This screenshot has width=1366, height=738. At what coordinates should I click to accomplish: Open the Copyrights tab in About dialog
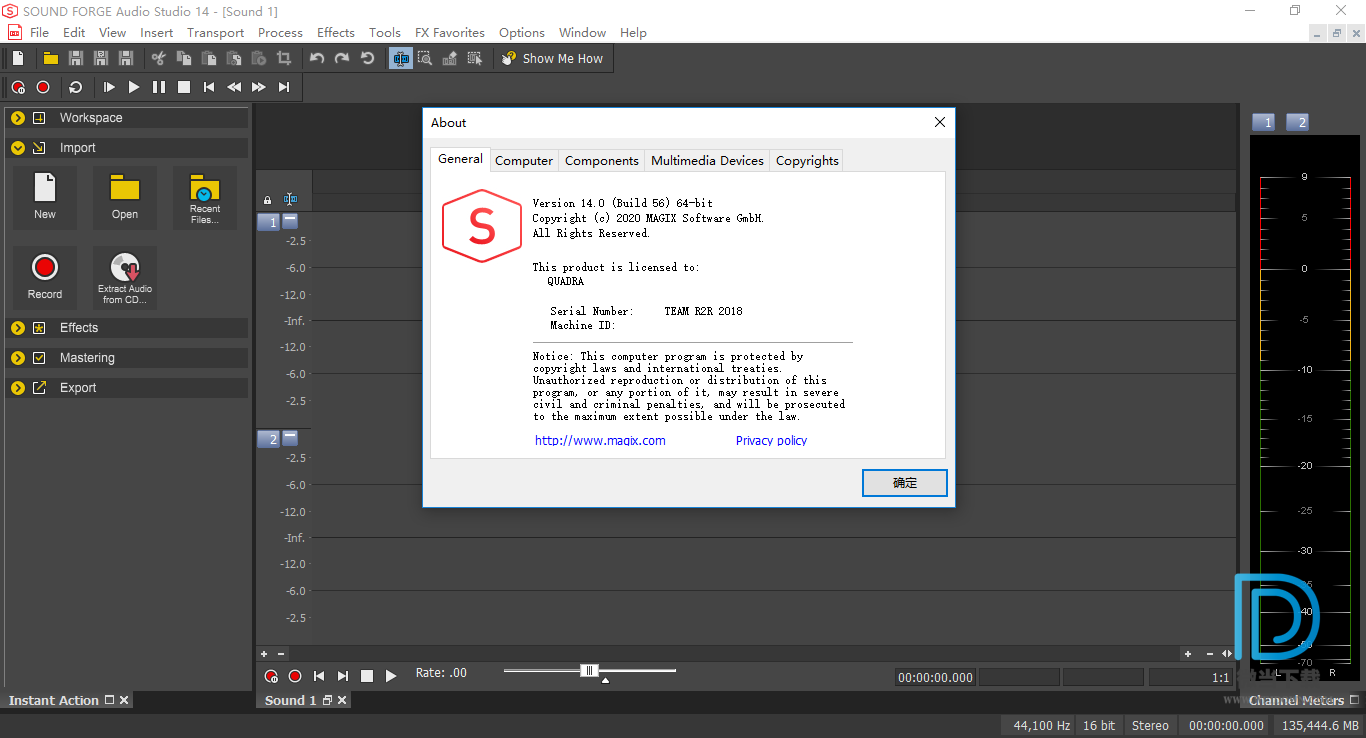click(807, 160)
